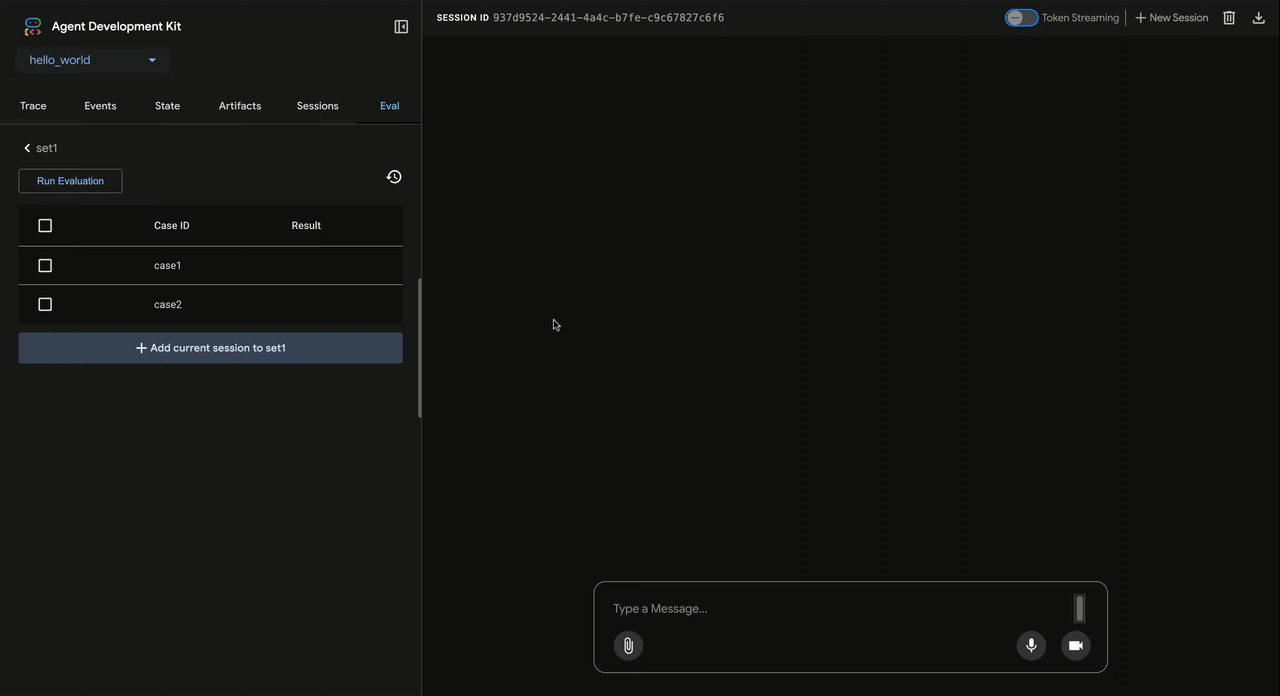Viewport: 1280px width, 696px height.
Task: Switch to the Sessions tab
Action: click(x=317, y=105)
